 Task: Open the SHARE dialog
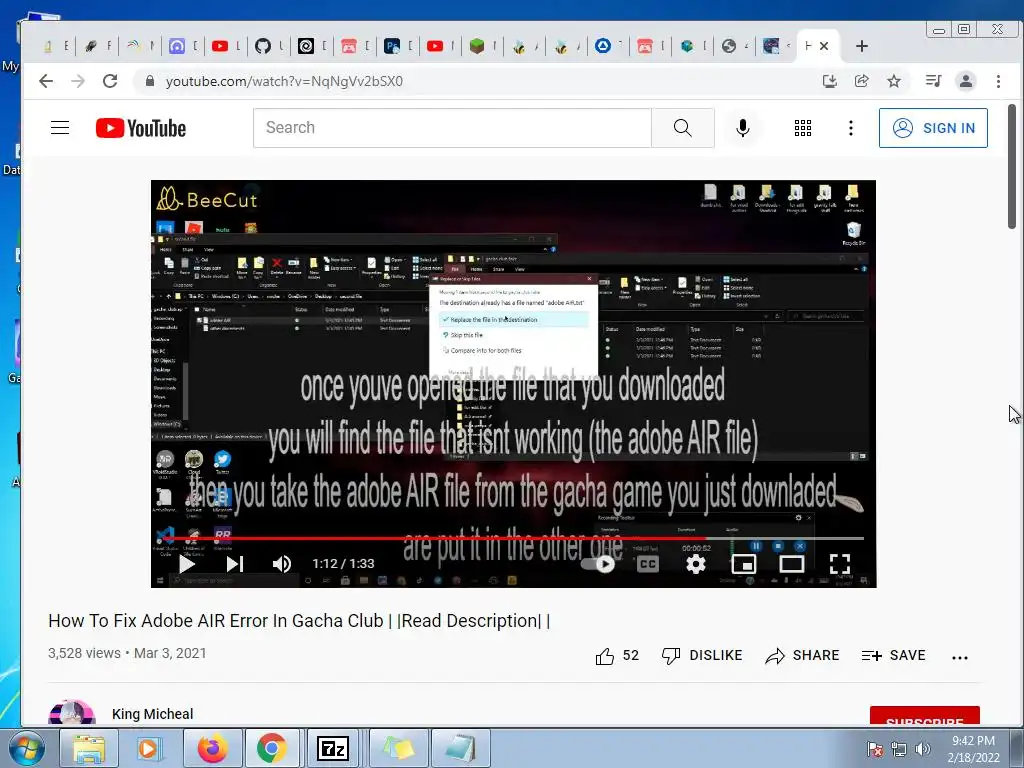click(x=802, y=656)
